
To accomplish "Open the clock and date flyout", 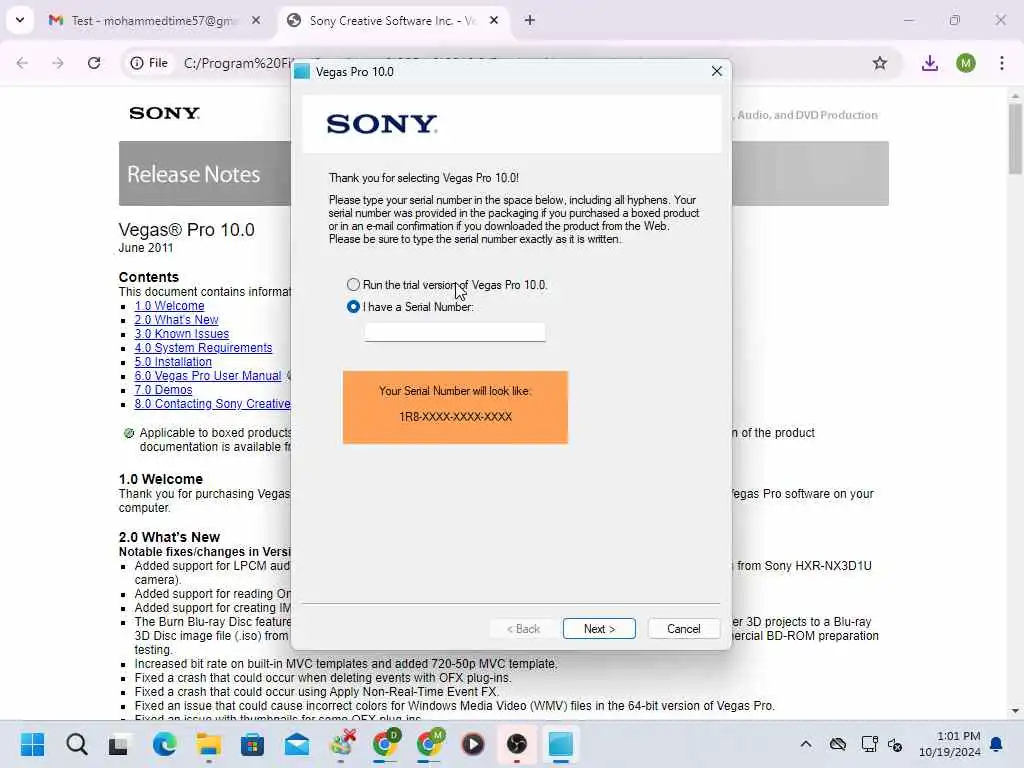I will coord(949,744).
